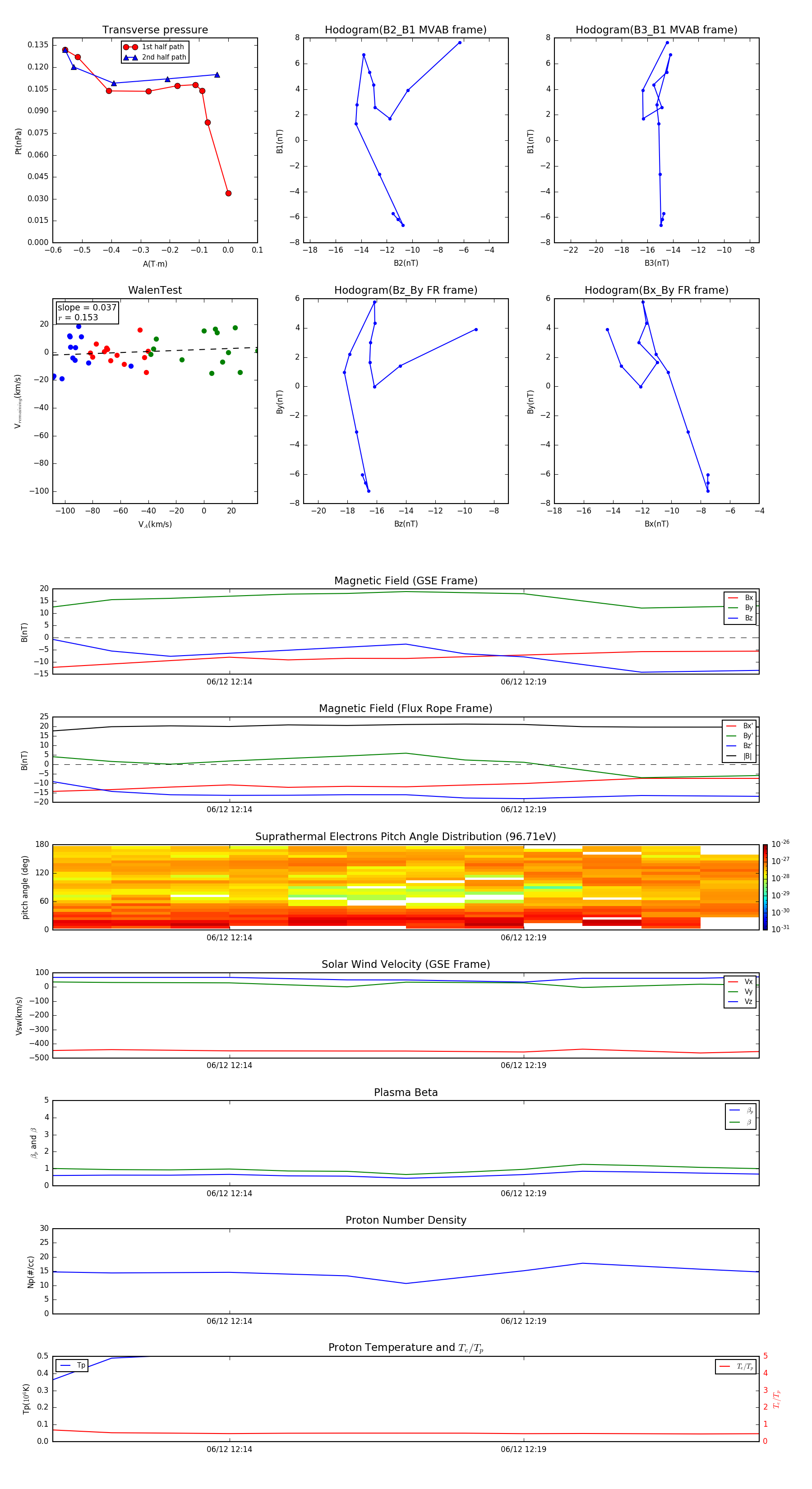
Task: Click the Bz legend entry in GSE panel
Action: 740,618
